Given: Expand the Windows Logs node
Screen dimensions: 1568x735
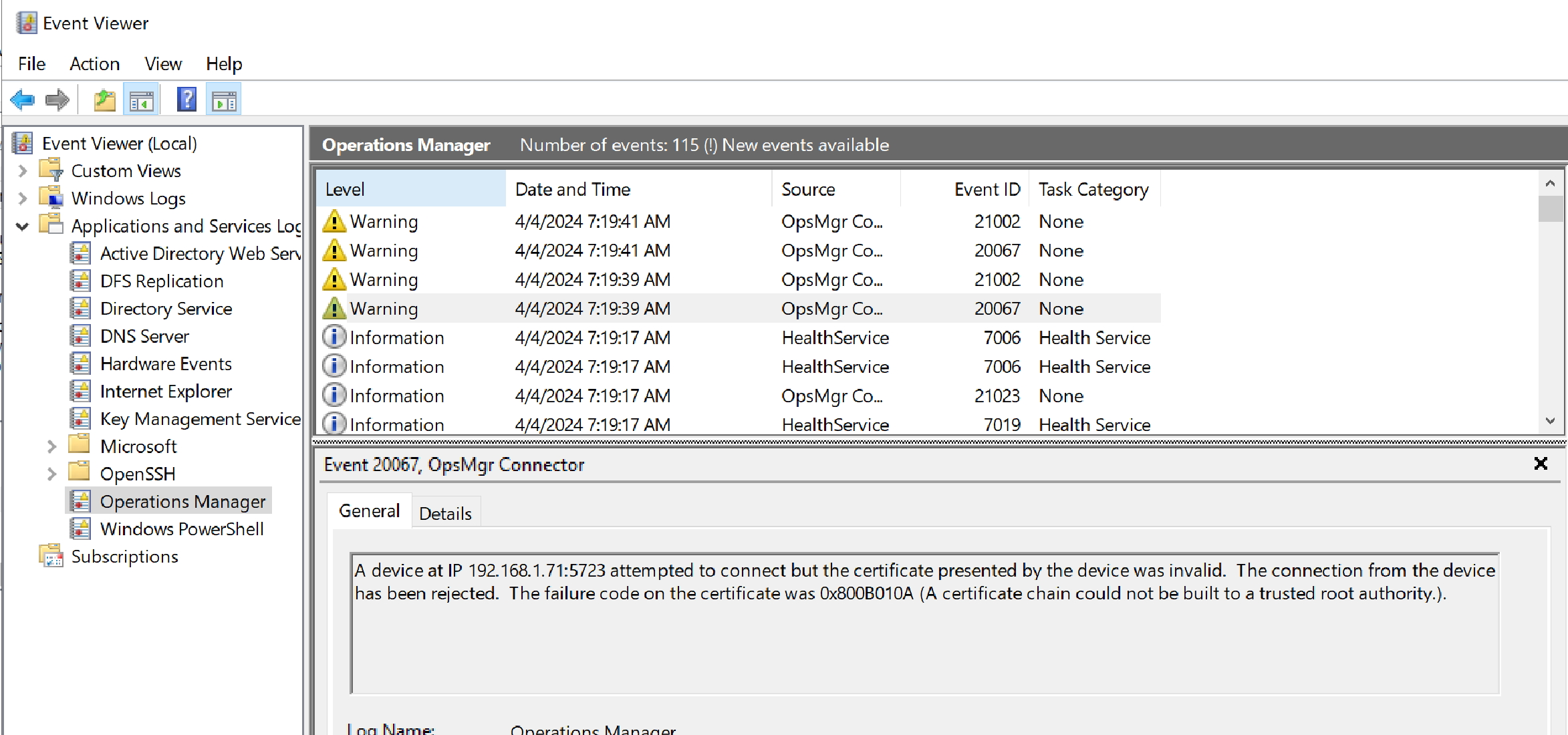Looking at the screenshot, I should pos(23,198).
